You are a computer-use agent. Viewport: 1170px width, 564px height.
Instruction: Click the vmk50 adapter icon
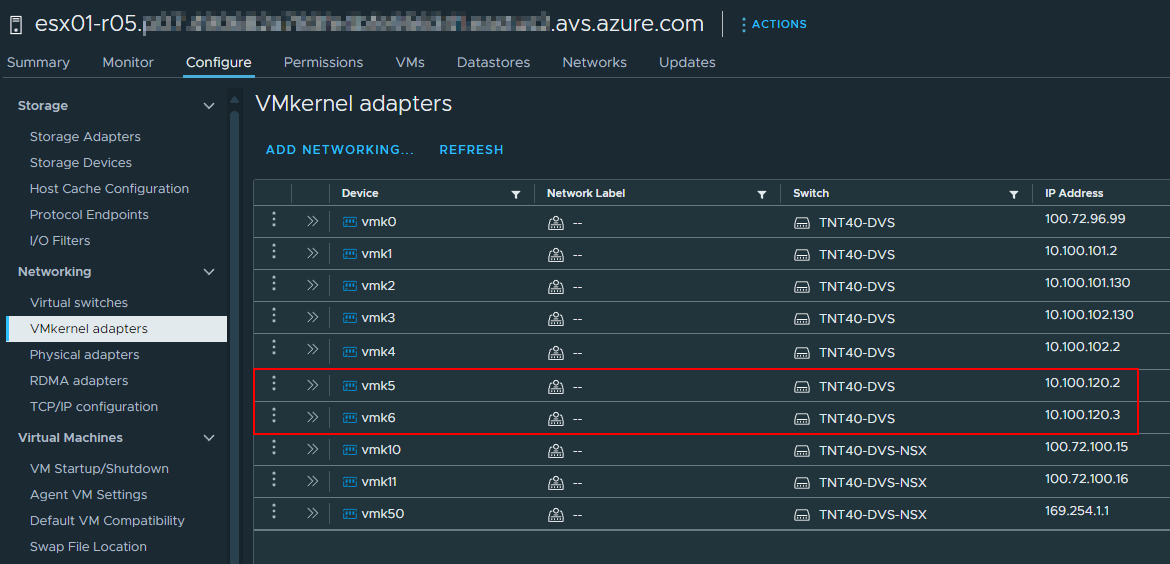[349, 515]
